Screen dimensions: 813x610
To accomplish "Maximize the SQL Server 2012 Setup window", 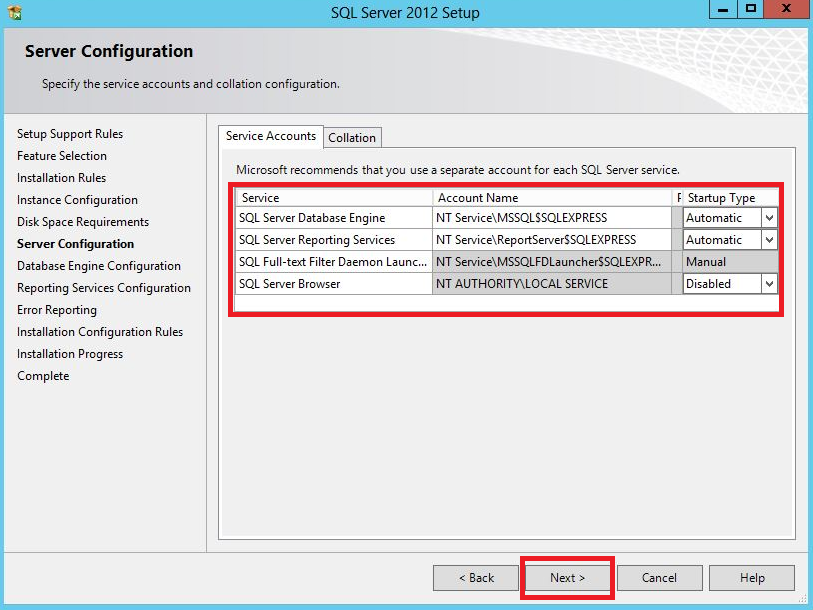I will coord(750,9).
